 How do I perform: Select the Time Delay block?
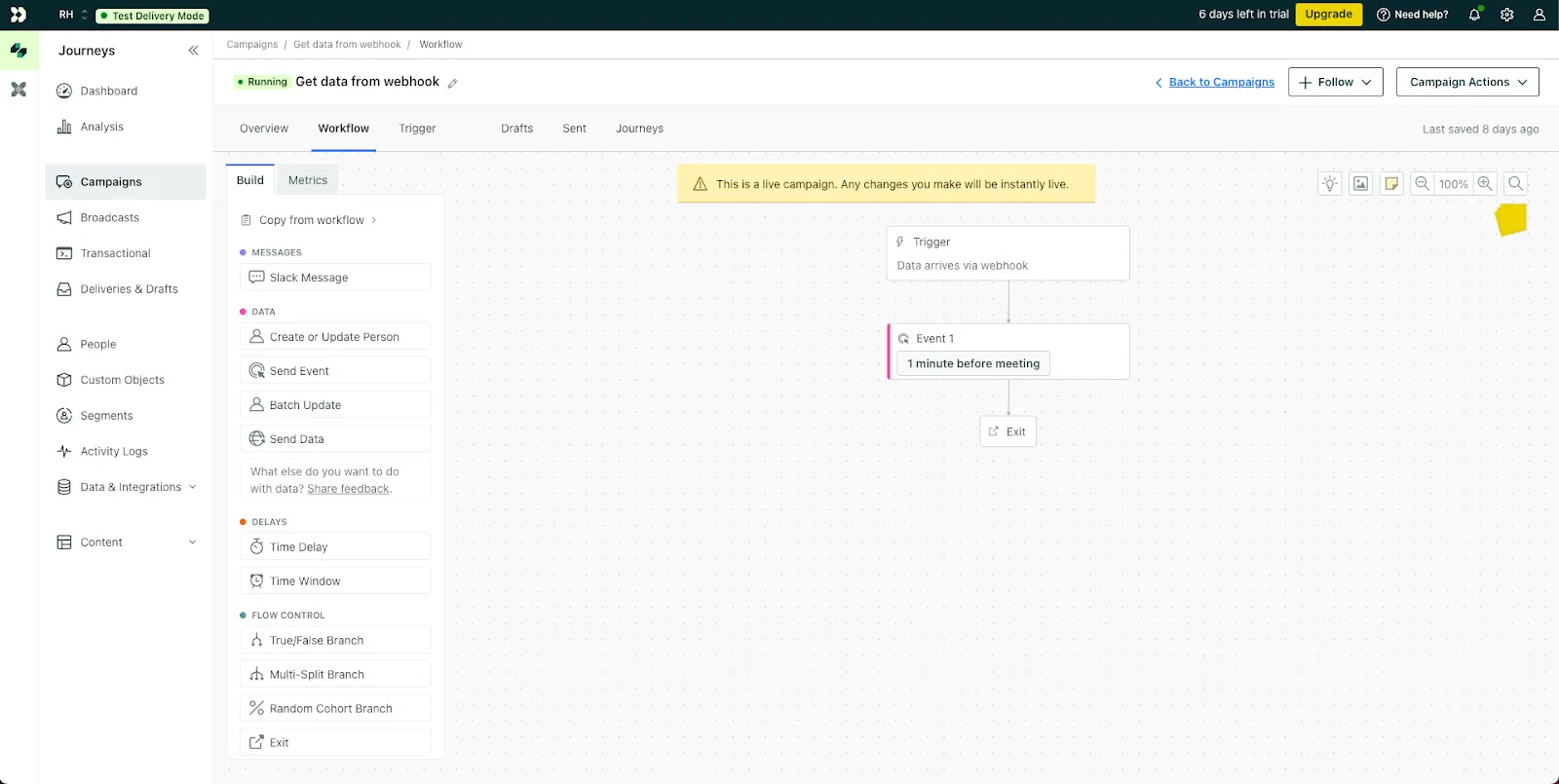tap(335, 547)
